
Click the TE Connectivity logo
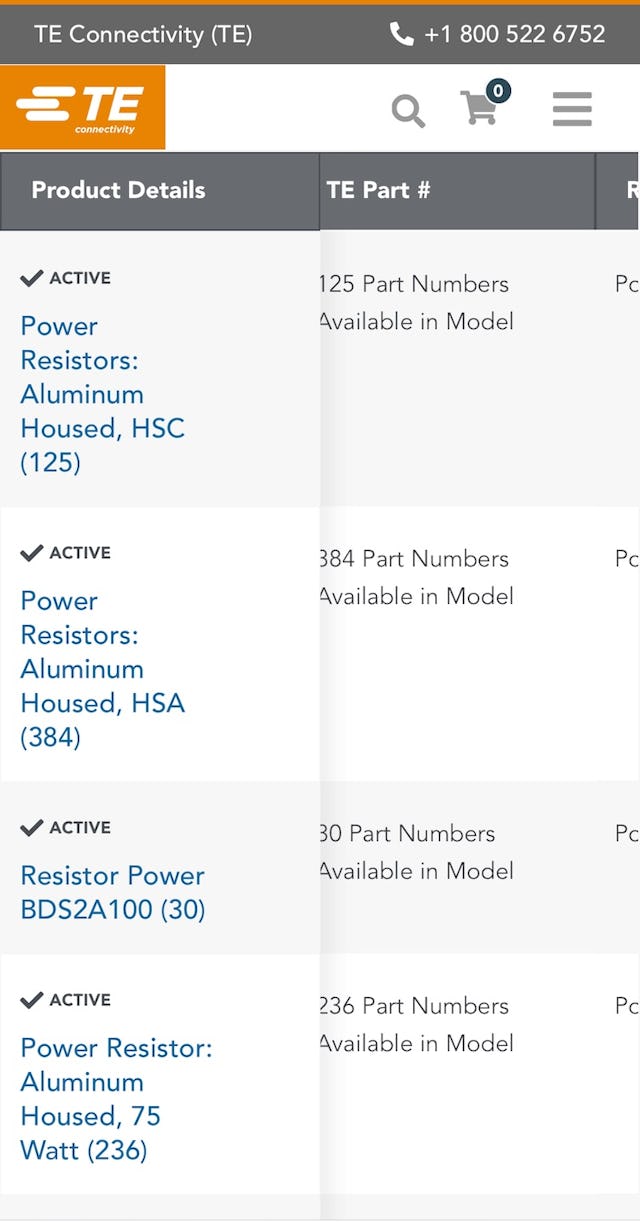82,107
